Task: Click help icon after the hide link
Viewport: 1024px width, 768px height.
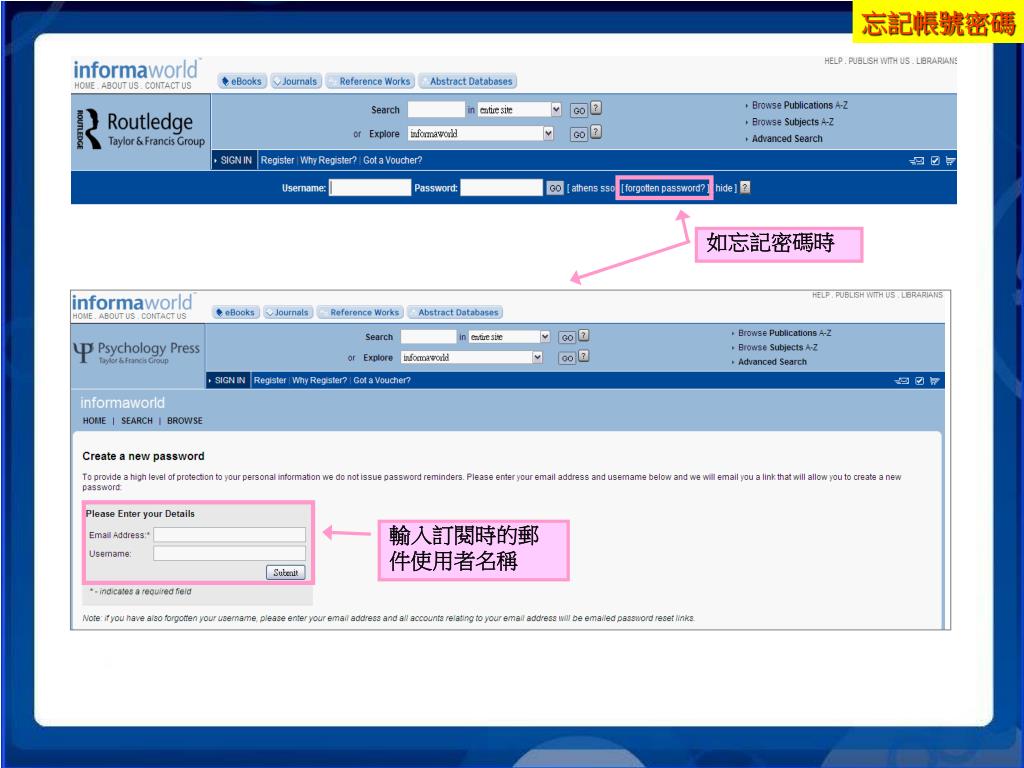Action: tap(745, 187)
